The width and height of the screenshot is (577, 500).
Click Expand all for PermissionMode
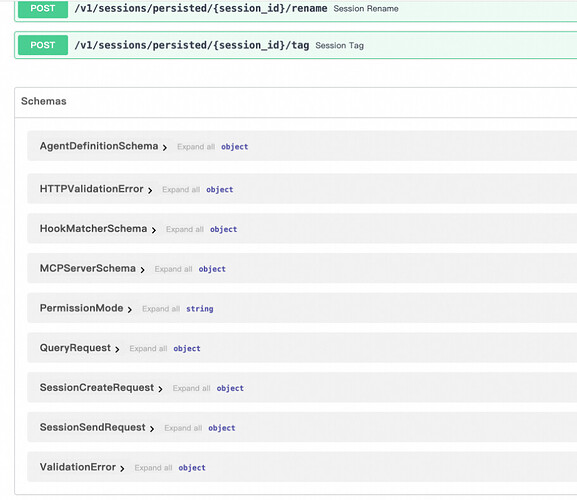pyautogui.click(x=161, y=309)
